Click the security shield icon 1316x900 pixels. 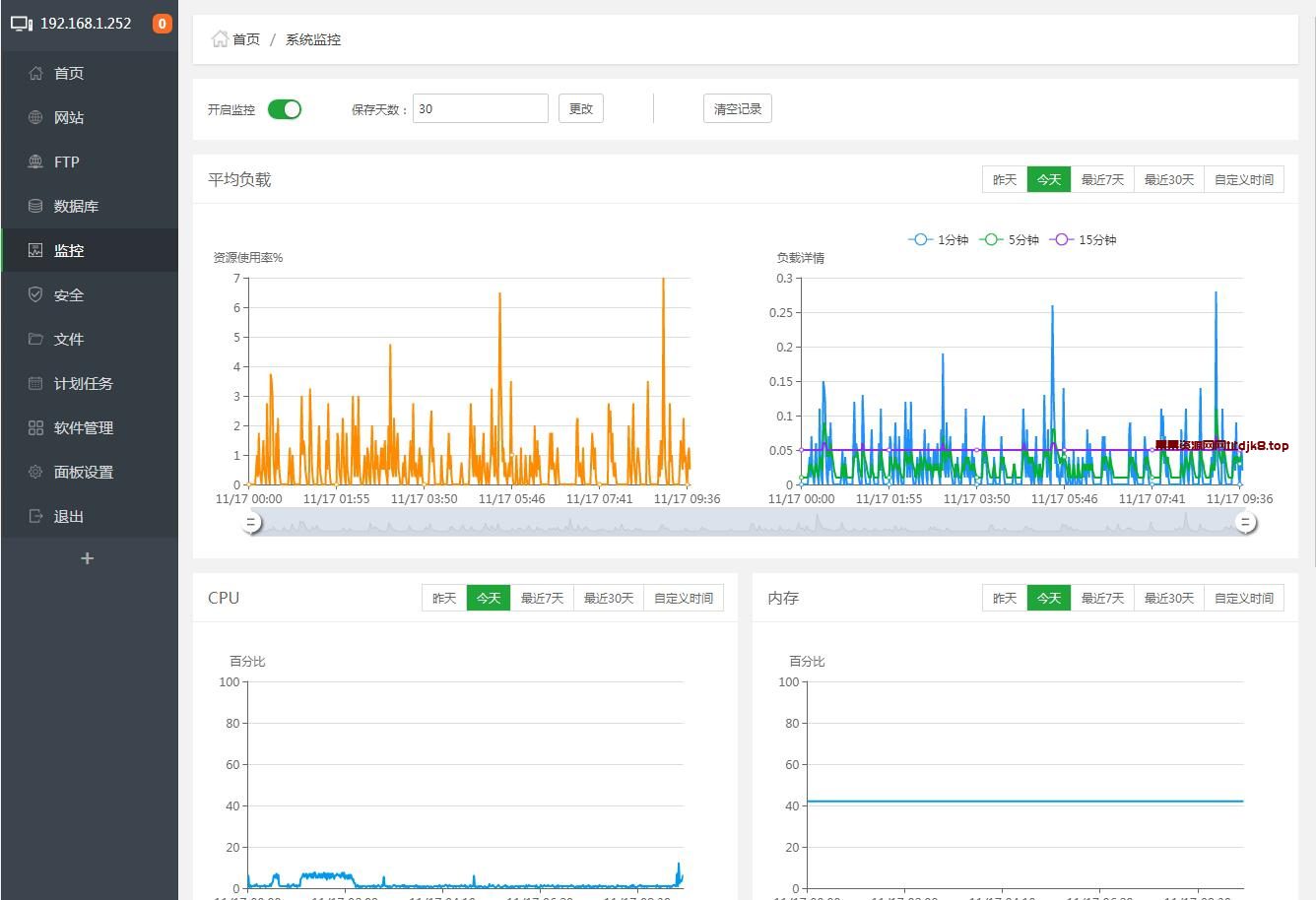click(35, 294)
